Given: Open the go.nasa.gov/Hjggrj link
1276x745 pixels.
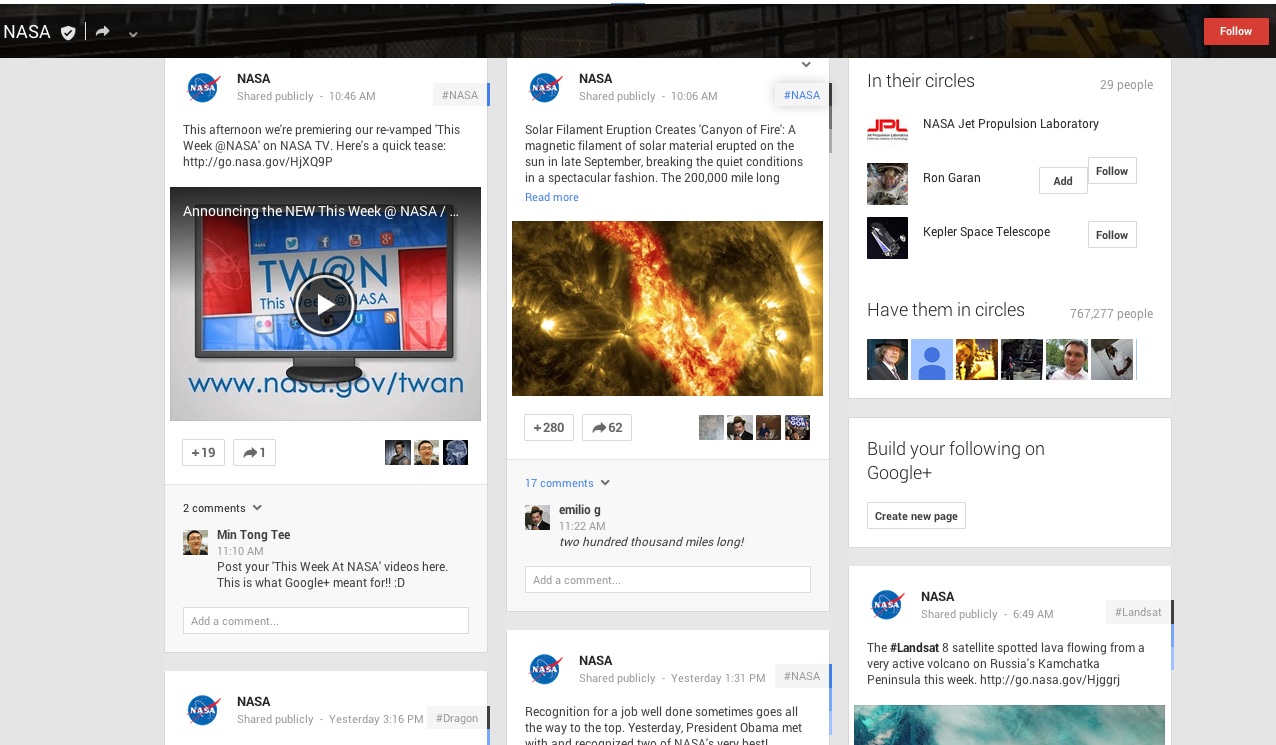Looking at the screenshot, I should click(x=1050, y=680).
